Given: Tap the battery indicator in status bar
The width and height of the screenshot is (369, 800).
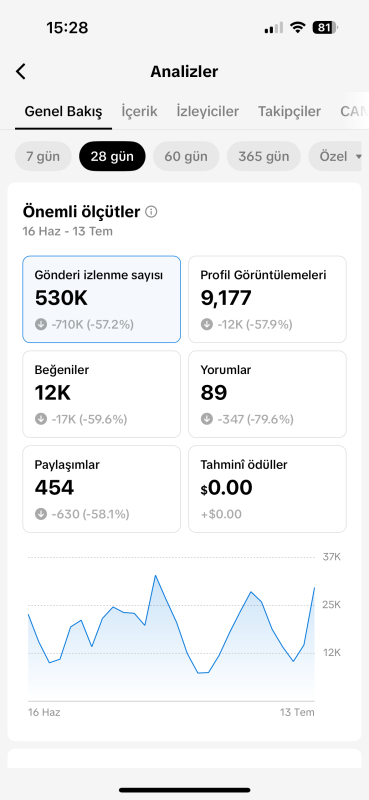Looking at the screenshot, I should [325, 28].
